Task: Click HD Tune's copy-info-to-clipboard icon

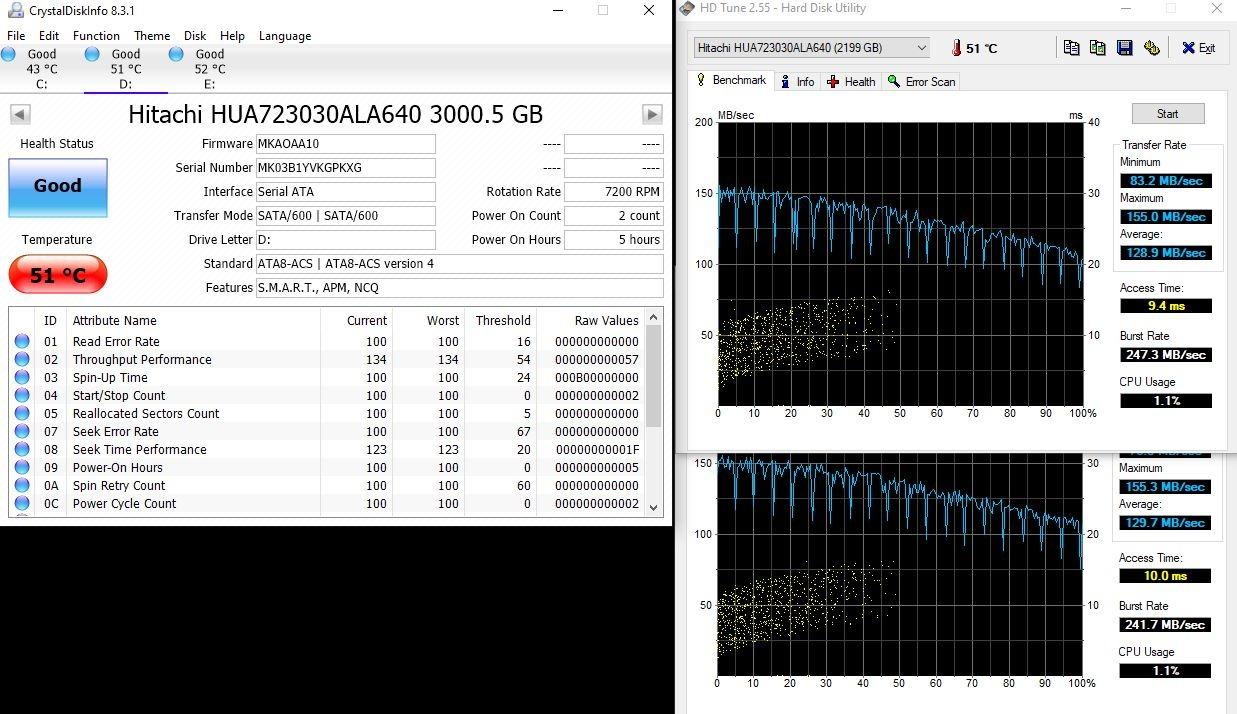Action: point(1071,48)
